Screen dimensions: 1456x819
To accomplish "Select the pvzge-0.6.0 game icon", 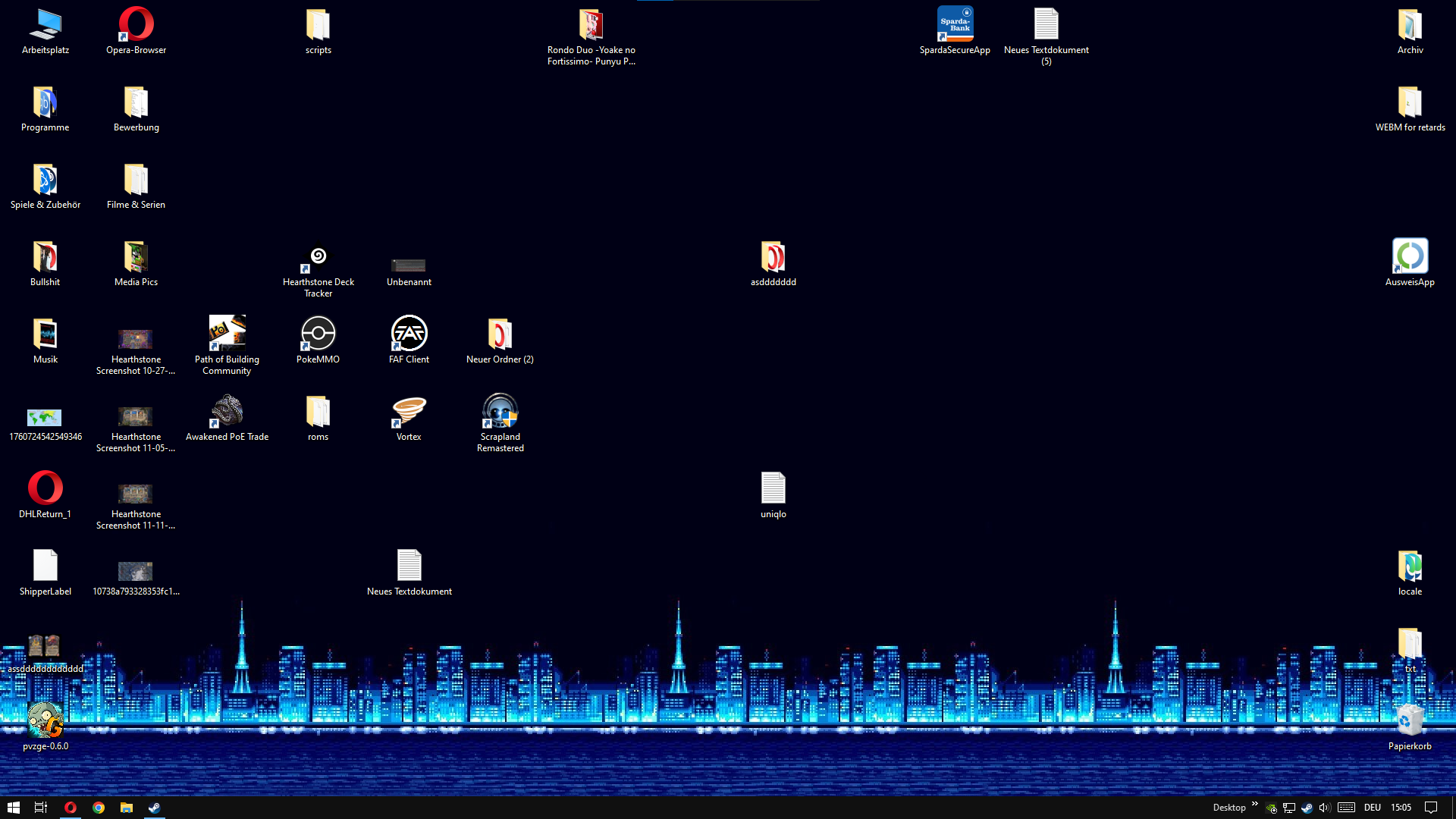I will [x=45, y=721].
